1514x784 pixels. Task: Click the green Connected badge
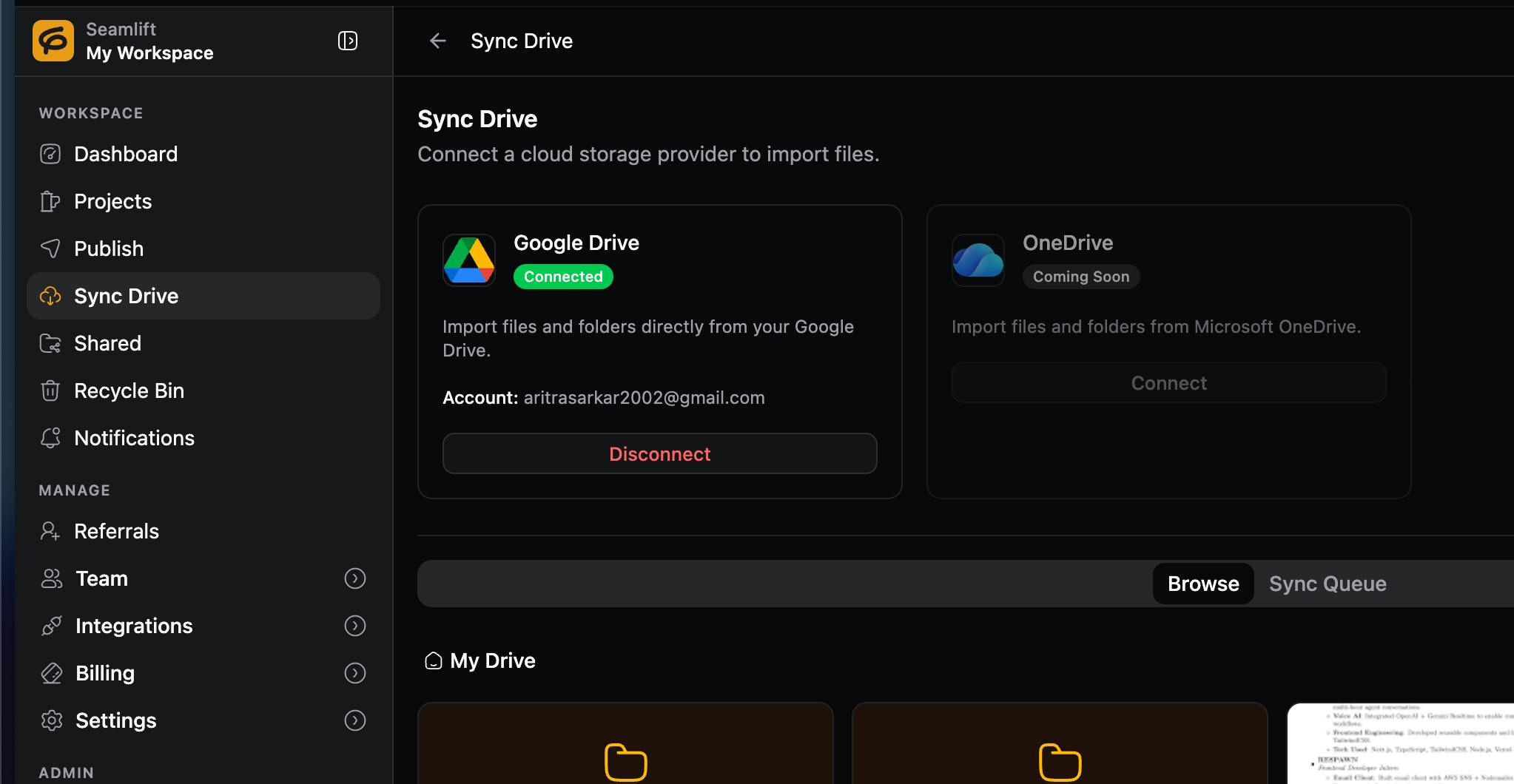tap(563, 277)
